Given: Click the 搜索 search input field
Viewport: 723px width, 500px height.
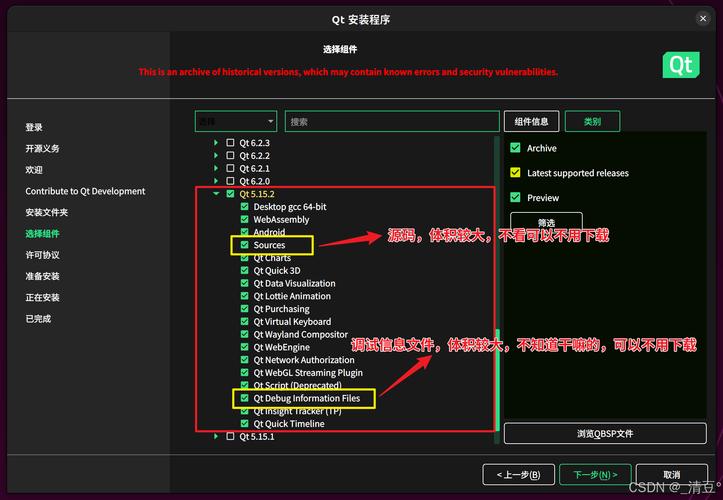Looking at the screenshot, I should 392,122.
